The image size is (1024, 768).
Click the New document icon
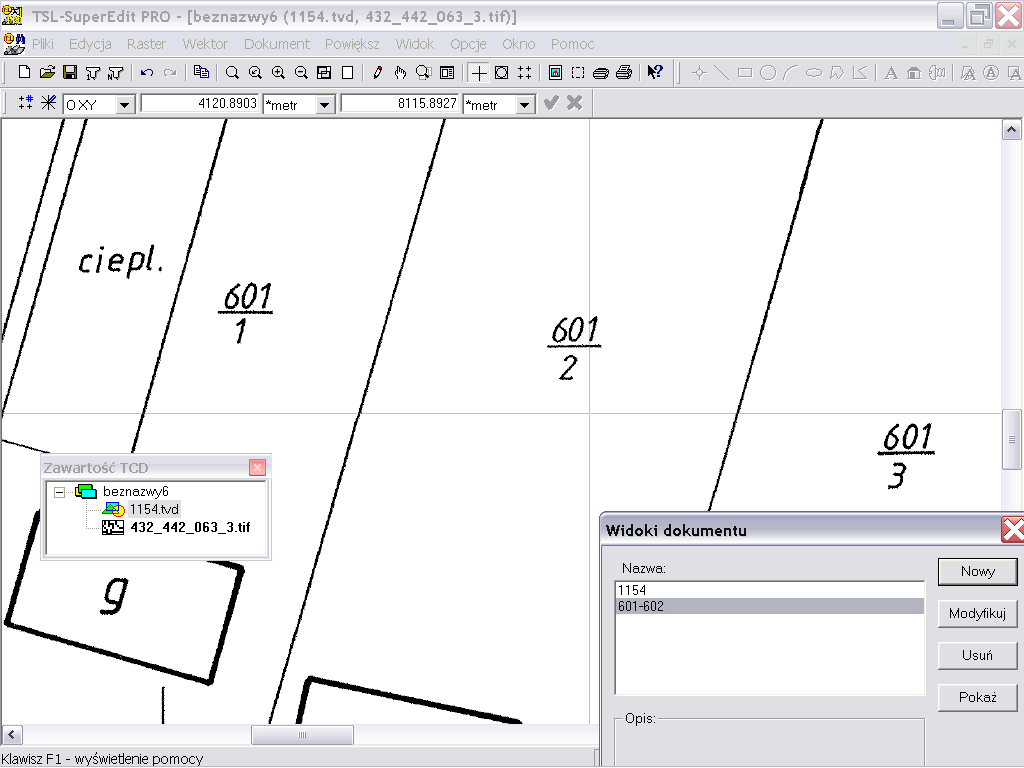pyautogui.click(x=25, y=72)
